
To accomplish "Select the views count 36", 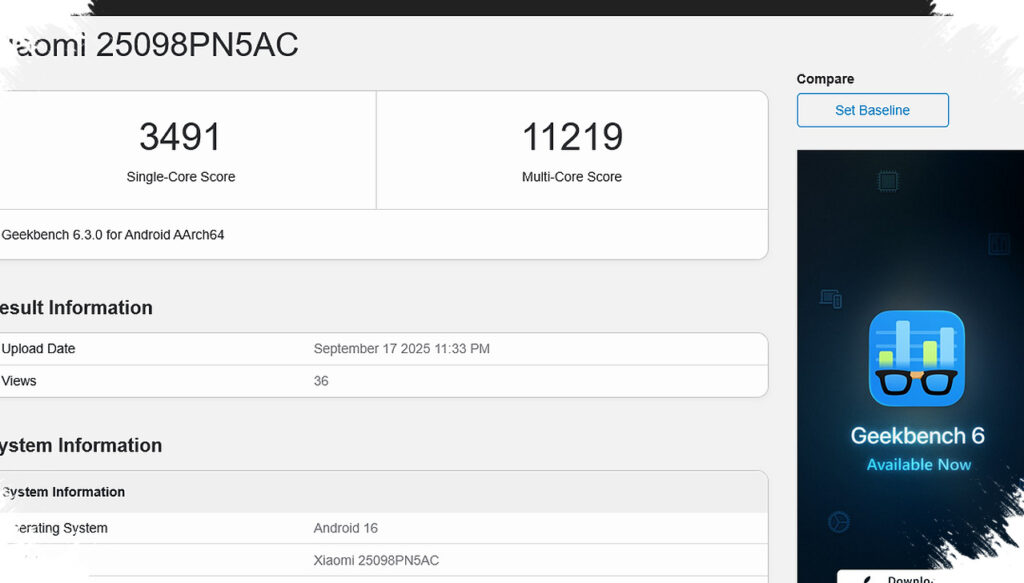I will click(321, 381).
